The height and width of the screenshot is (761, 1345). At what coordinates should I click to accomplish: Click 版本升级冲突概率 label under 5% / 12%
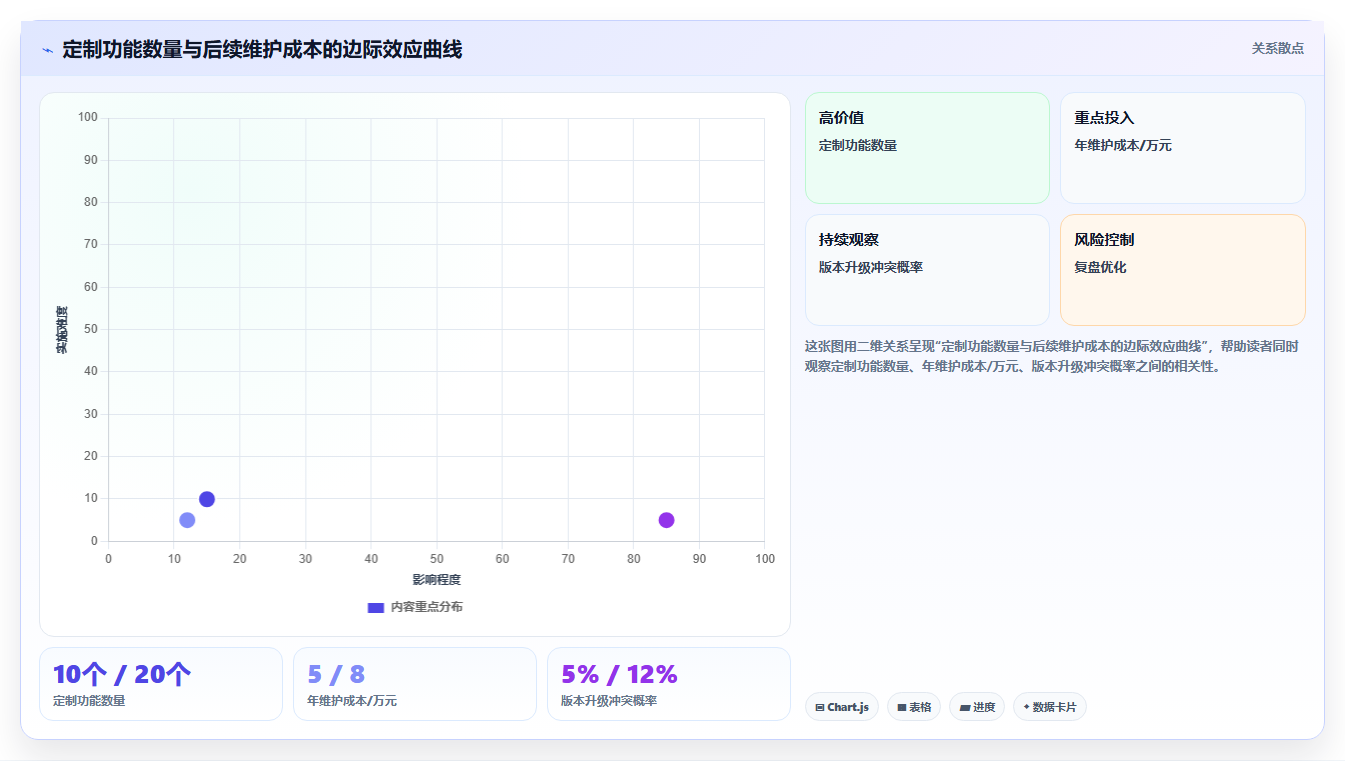[609, 701]
